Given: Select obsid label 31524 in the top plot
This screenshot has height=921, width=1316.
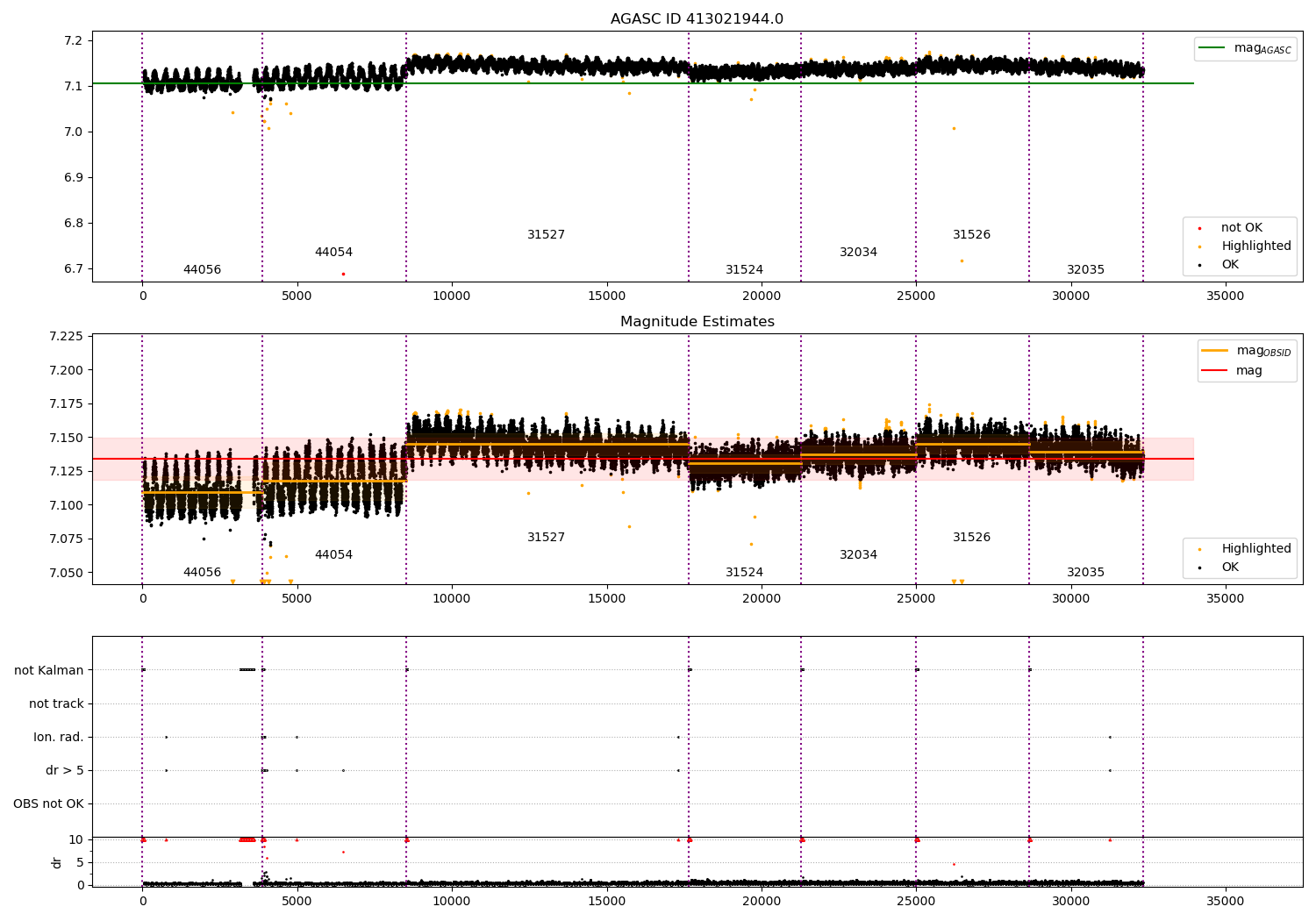Looking at the screenshot, I should coord(744,270).
